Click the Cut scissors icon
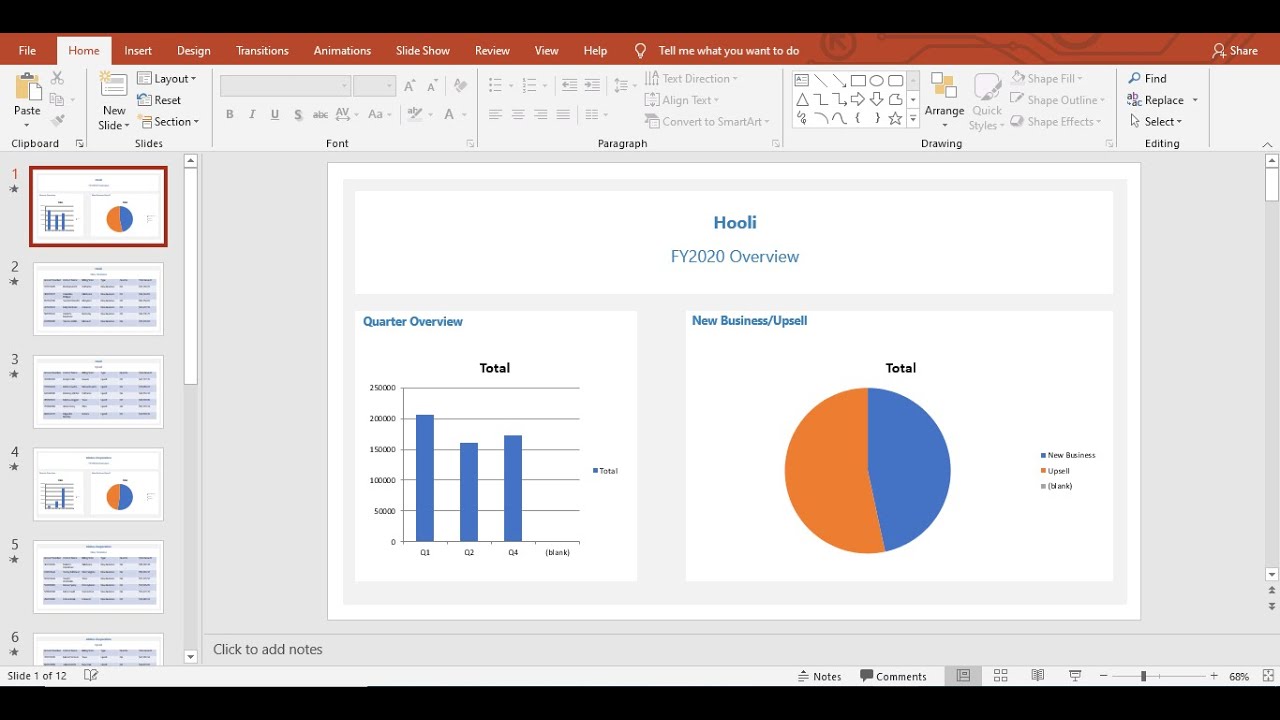The image size is (1280, 720). pyautogui.click(x=57, y=78)
